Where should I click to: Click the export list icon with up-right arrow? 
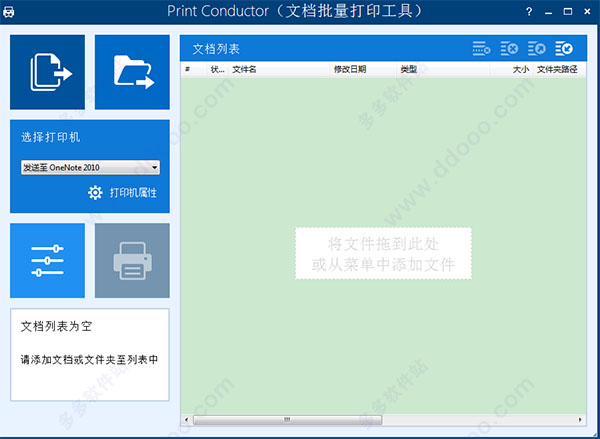pyautogui.click(x=536, y=49)
